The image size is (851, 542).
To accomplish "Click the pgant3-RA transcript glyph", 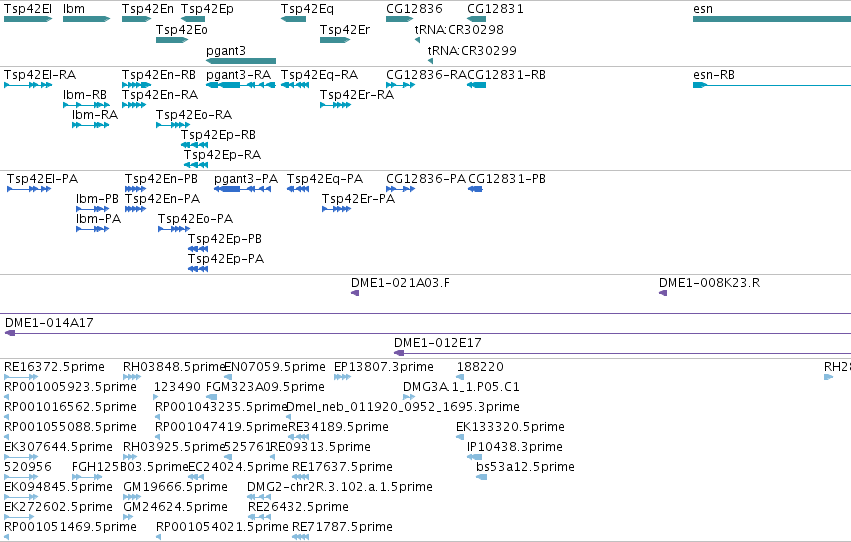I will point(241,85).
